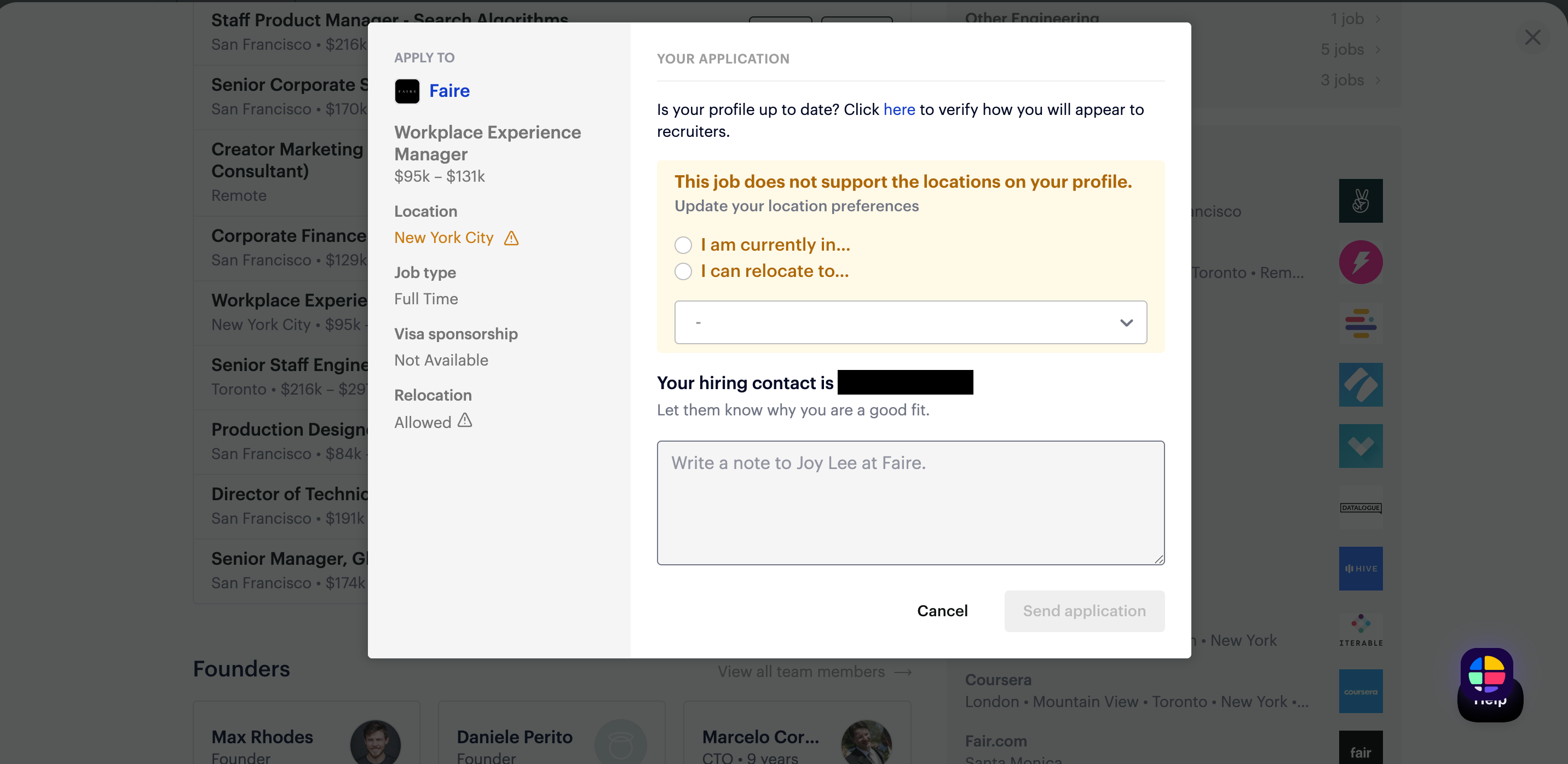Click the warning icon next to New York City
Screen dimensions: 1568x764
(x=511, y=238)
